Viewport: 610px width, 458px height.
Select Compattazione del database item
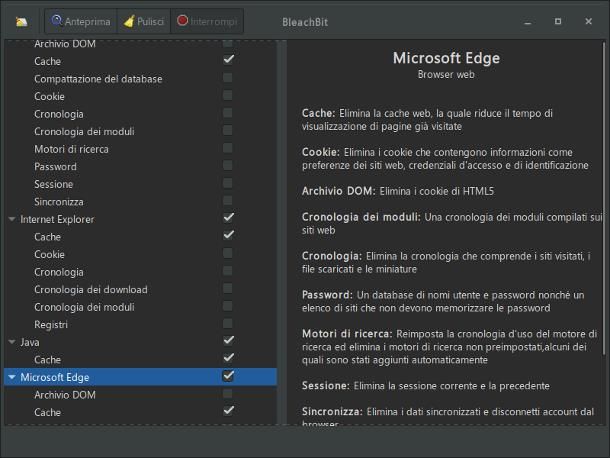tap(98, 79)
